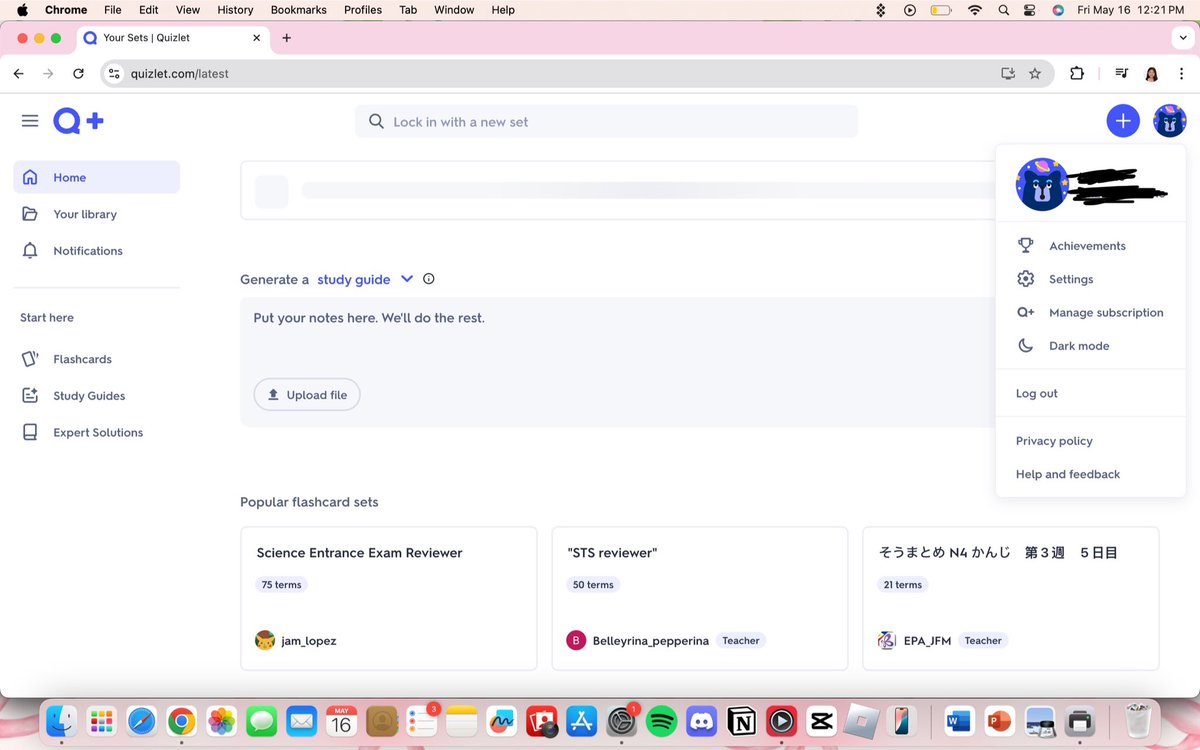Close the Your Sets Quizlet tab
Screen dimensions: 1200x750
256,38
